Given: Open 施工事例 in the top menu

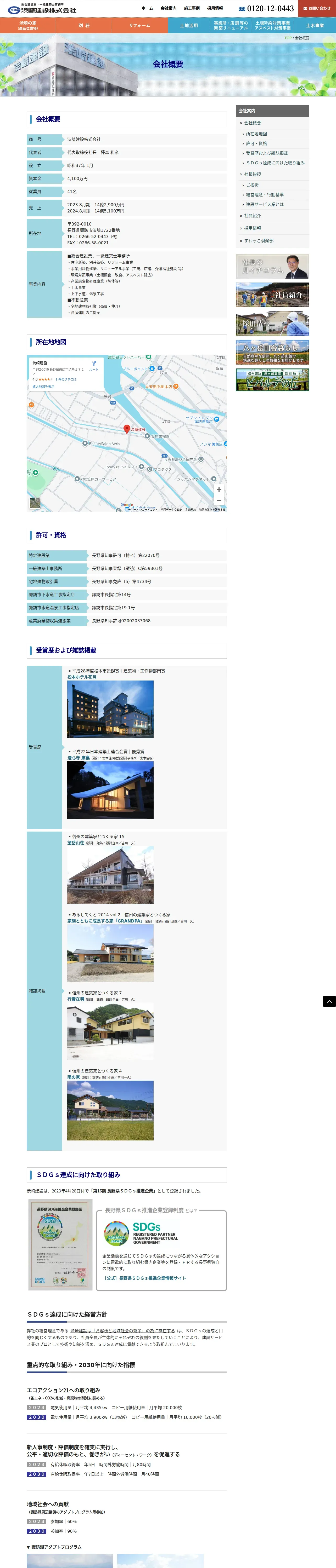Looking at the screenshot, I should 192,9.
